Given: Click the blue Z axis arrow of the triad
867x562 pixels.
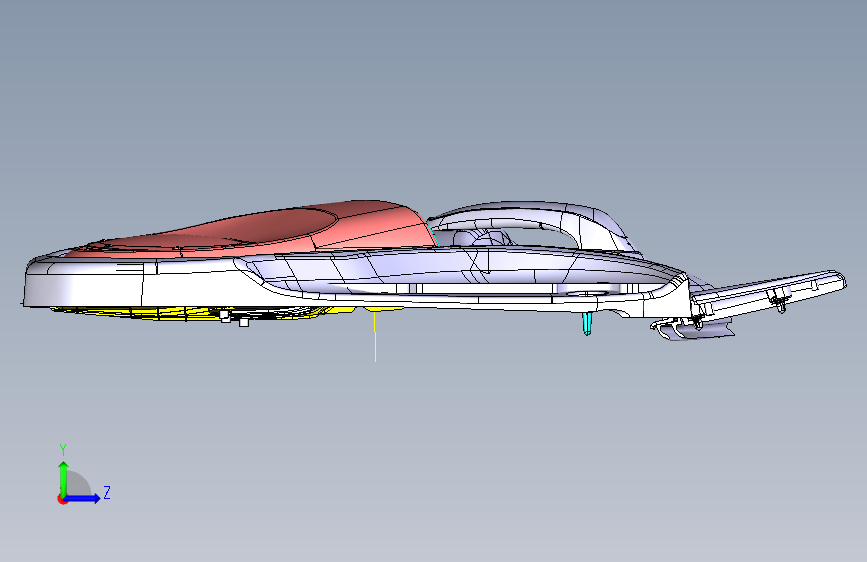Looking at the screenshot, I should click(83, 498).
